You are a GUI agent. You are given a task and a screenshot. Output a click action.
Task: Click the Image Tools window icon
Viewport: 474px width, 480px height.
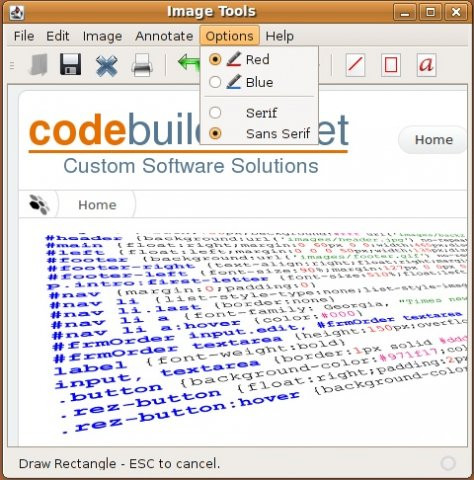point(17,12)
